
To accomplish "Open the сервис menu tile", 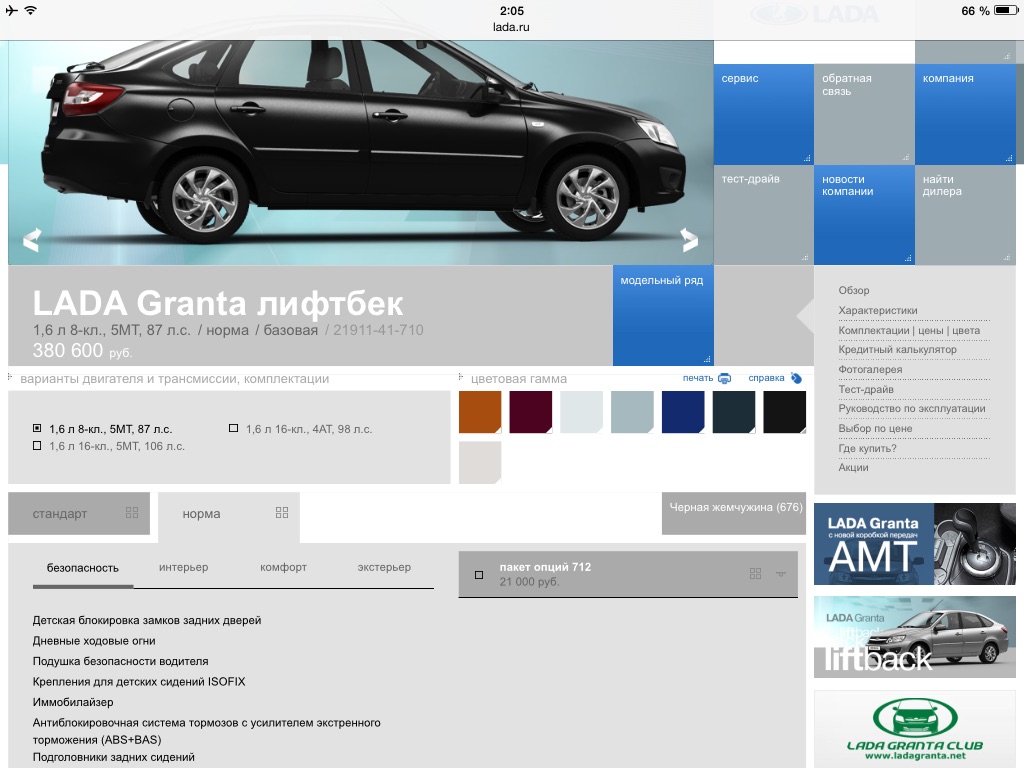I will (764, 114).
